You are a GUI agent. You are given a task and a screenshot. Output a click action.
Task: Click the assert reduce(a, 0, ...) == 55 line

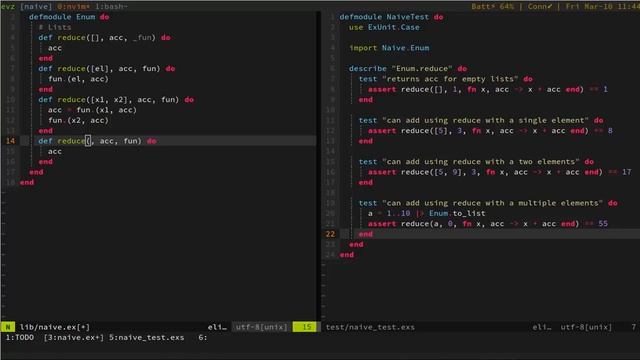click(x=488, y=224)
